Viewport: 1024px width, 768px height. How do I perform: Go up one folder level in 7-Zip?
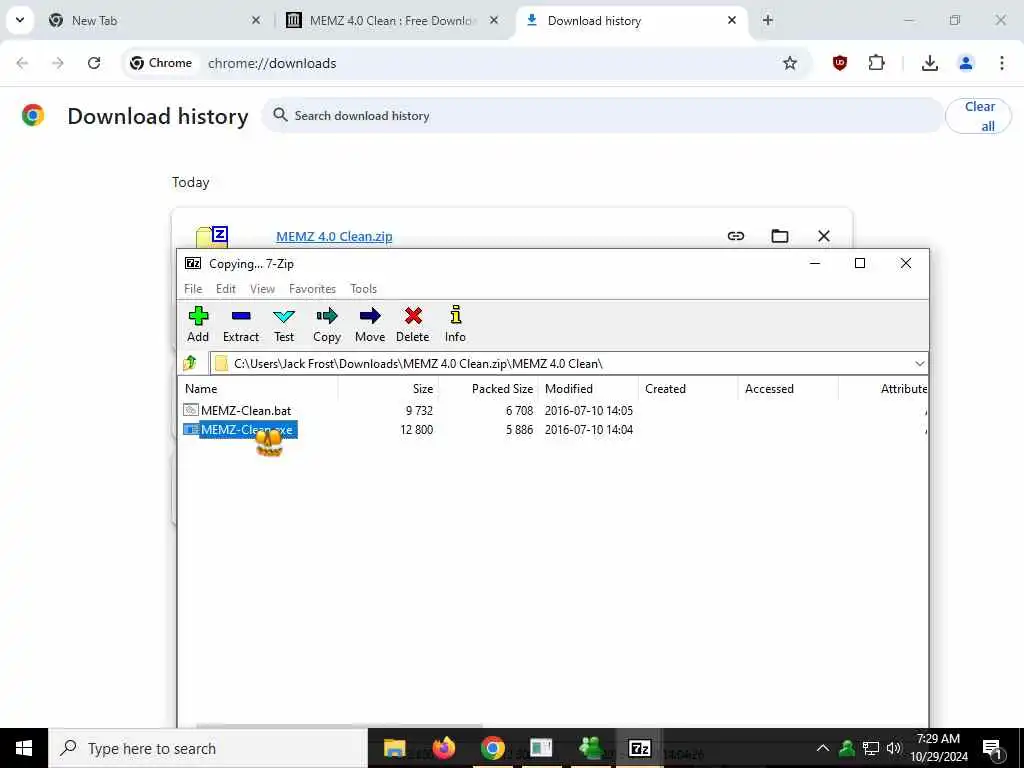[190, 363]
